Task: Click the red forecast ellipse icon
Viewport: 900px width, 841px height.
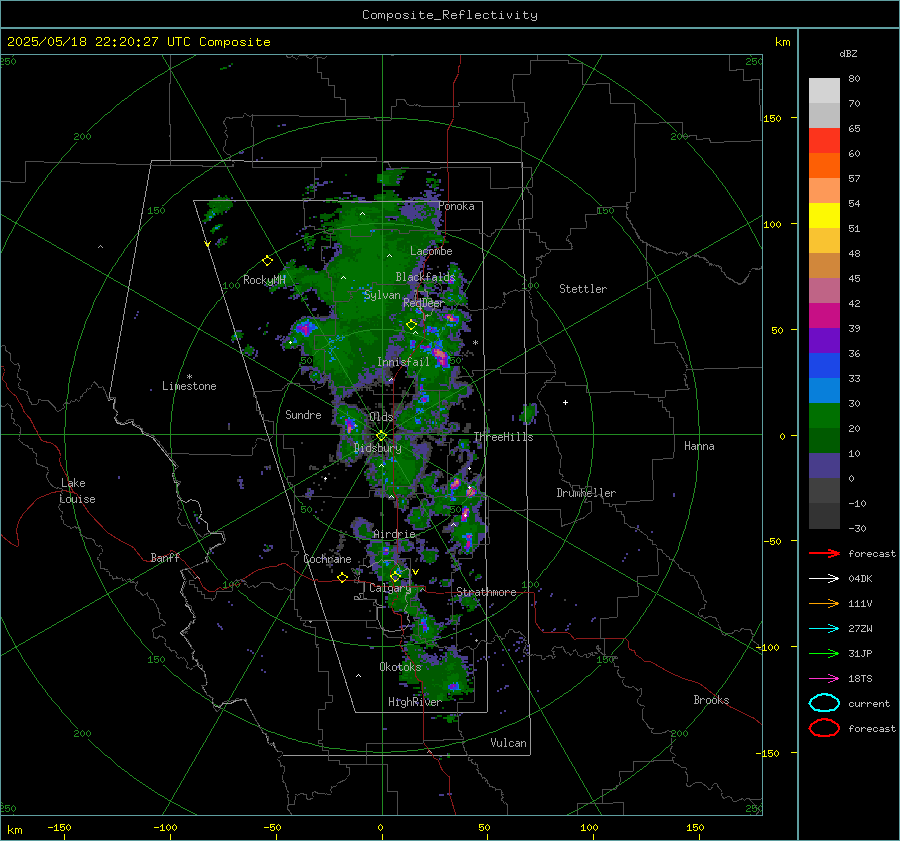Action: [x=824, y=728]
